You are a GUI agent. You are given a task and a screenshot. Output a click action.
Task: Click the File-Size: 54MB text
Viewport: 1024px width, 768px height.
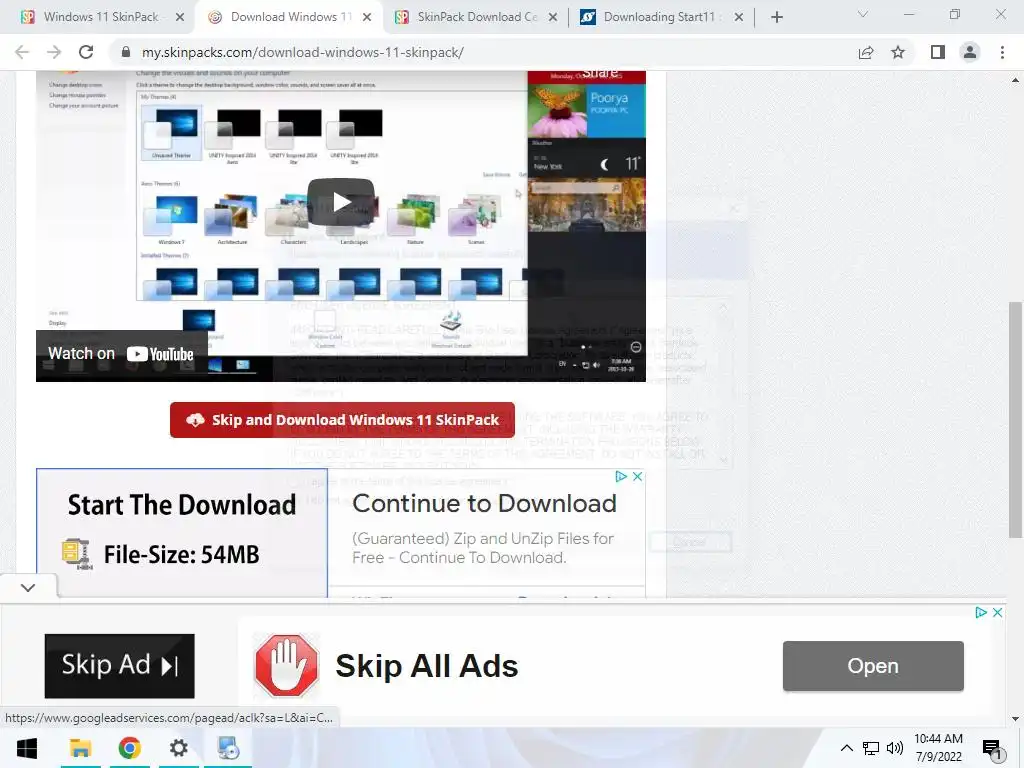click(x=182, y=555)
